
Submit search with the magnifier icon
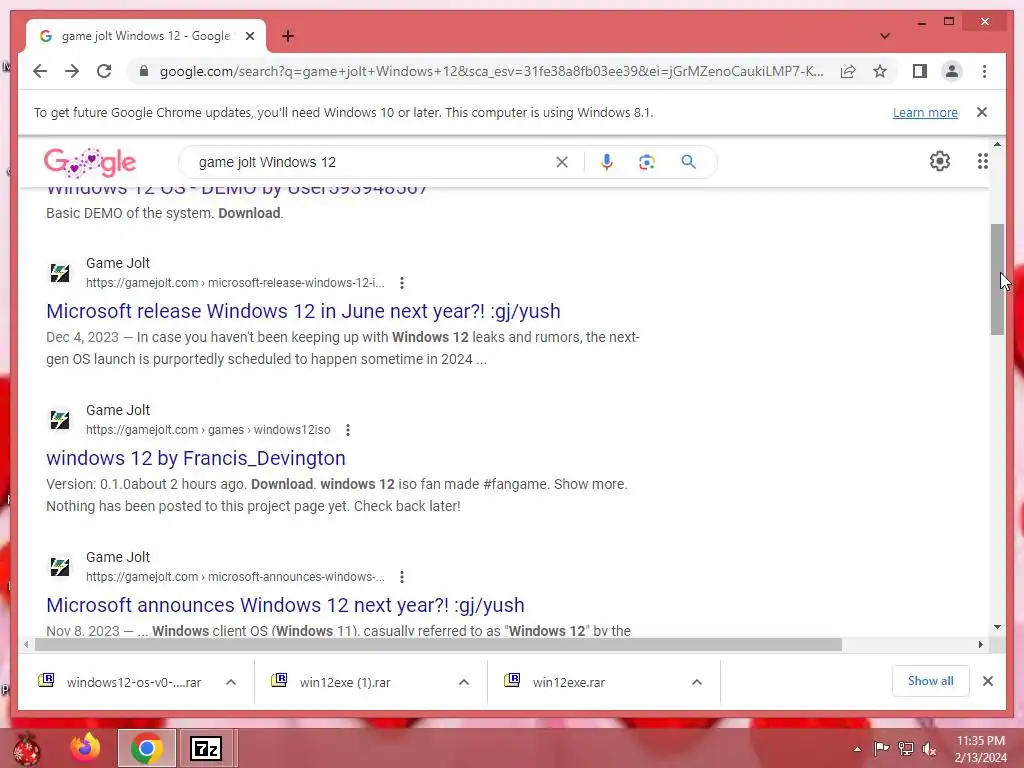688,162
